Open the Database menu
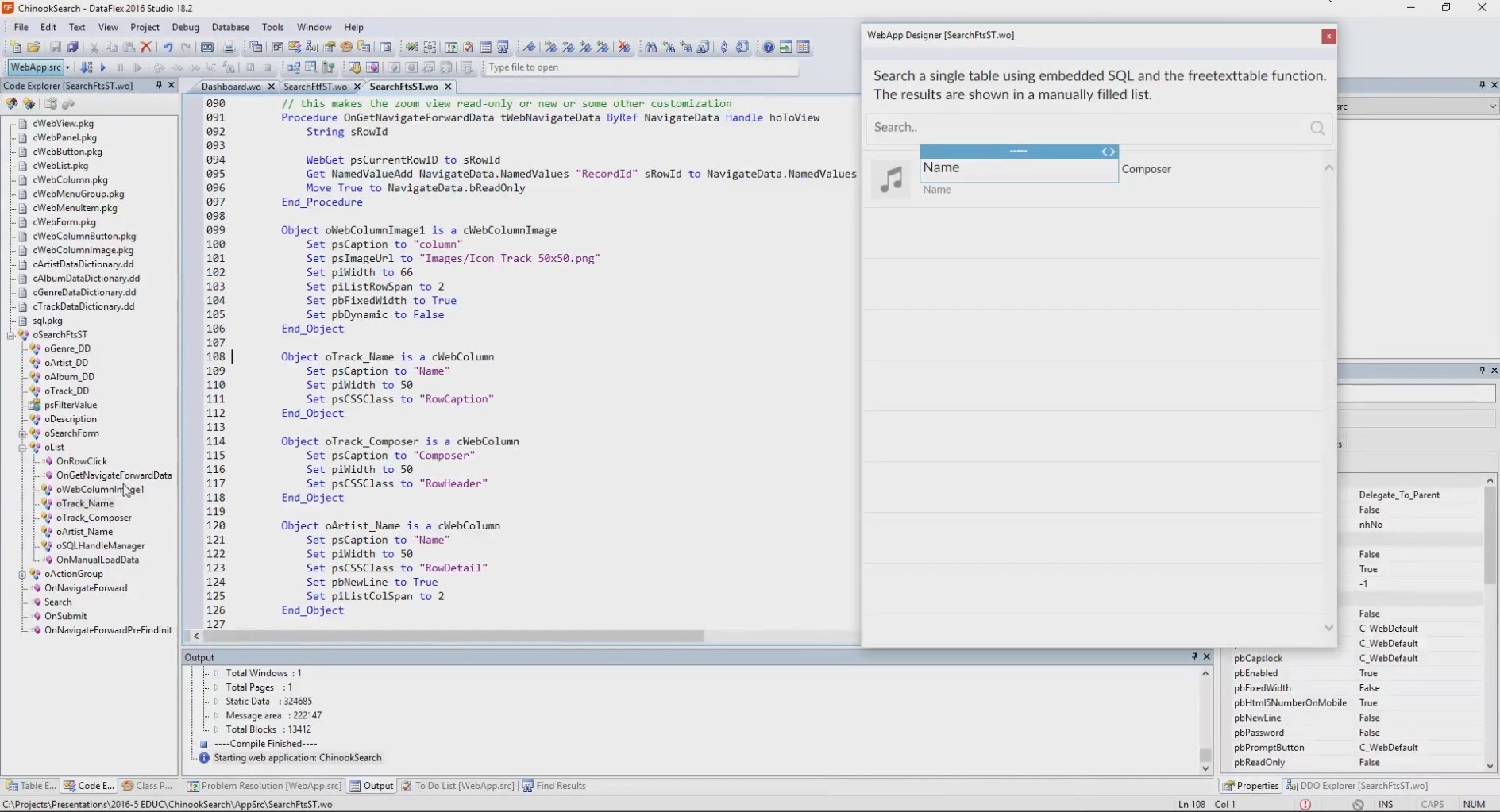1500x812 pixels. click(230, 27)
